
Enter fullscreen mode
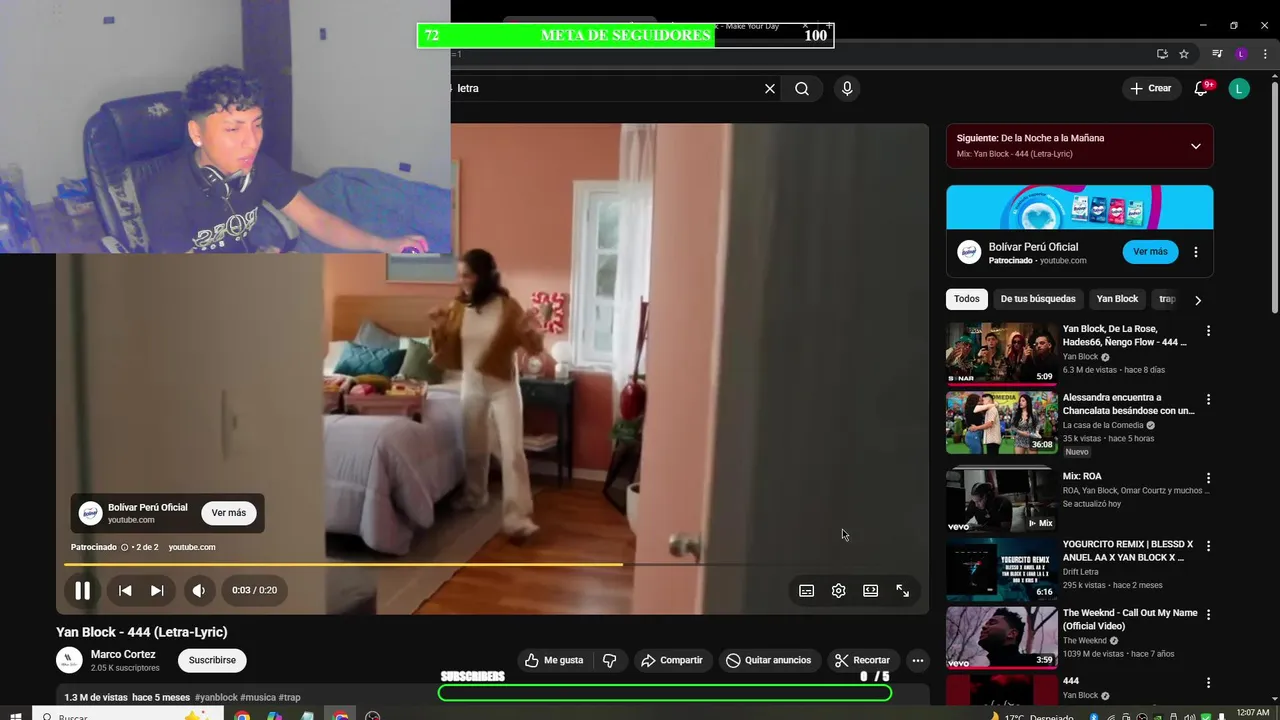[902, 590]
